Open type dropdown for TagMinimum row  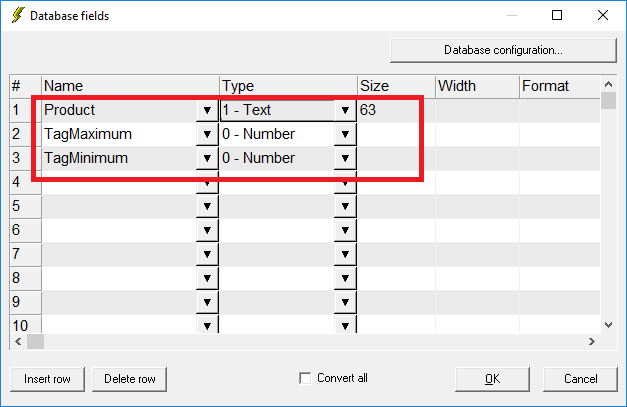pyautogui.click(x=345, y=158)
